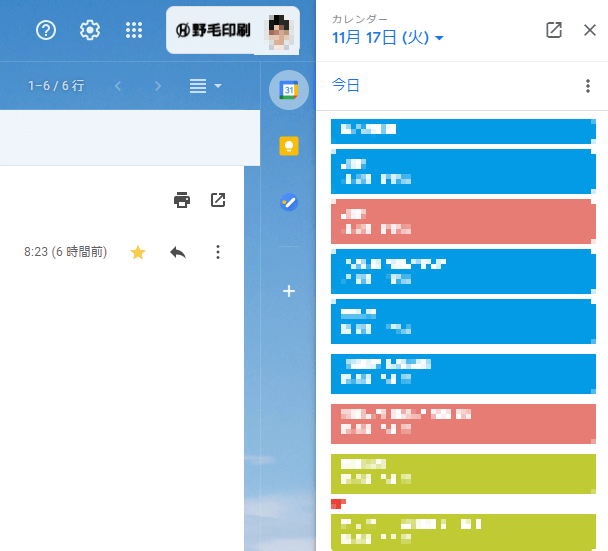
Task: Jump to 今日 in calendar panel
Action: (345, 85)
